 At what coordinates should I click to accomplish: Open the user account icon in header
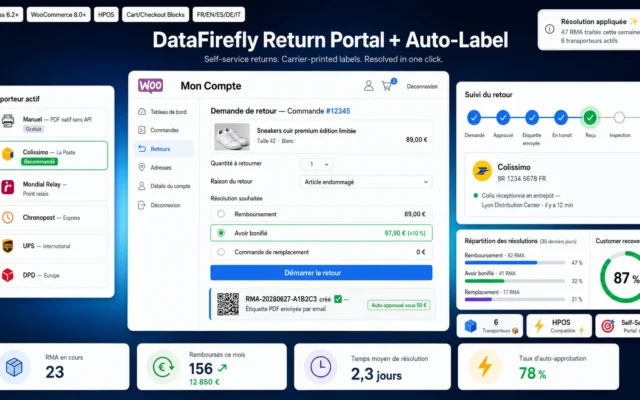pyautogui.click(x=368, y=86)
